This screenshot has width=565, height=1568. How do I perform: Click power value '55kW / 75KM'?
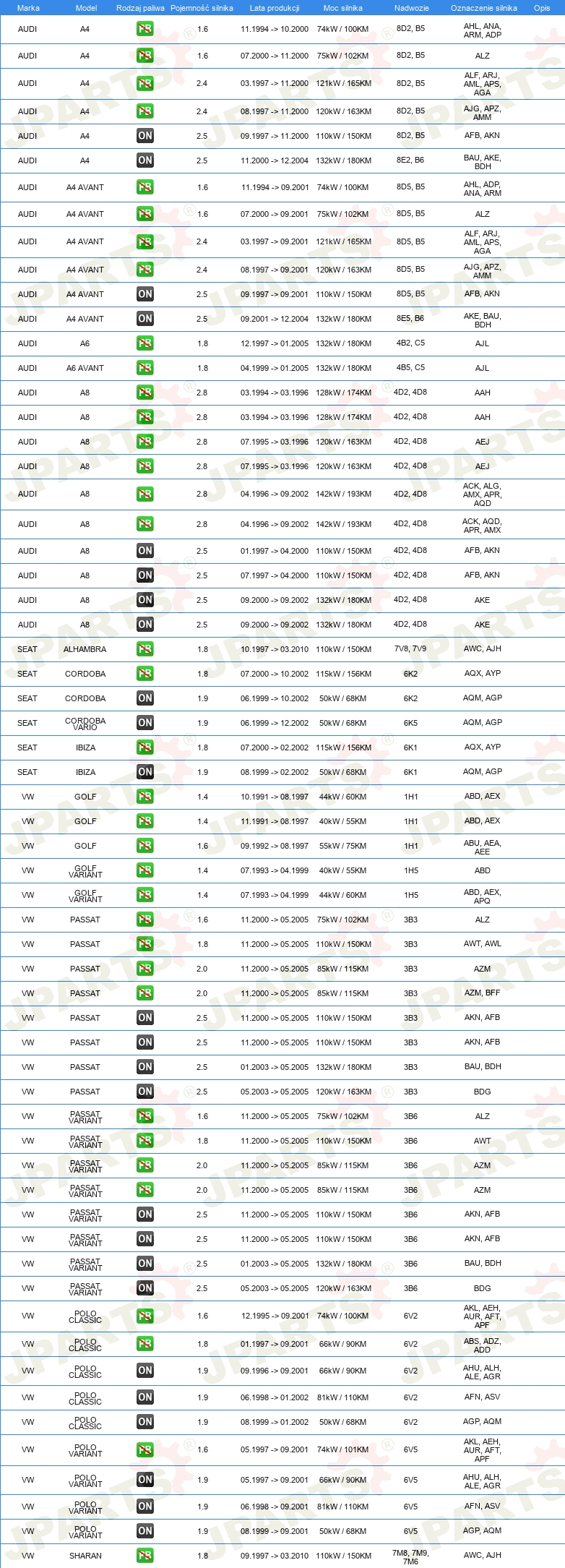click(x=343, y=846)
